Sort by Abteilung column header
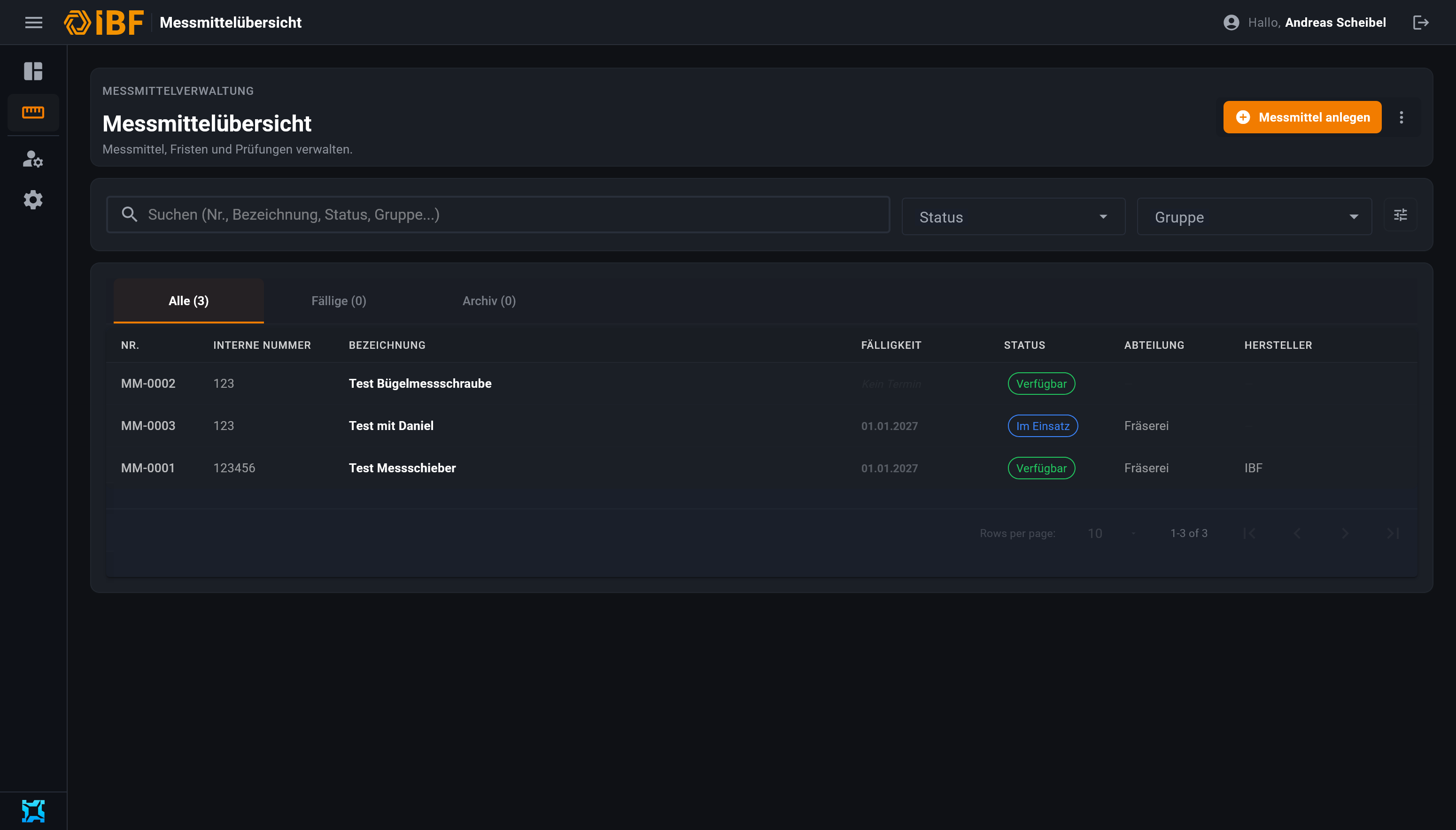The height and width of the screenshot is (830, 1456). click(1154, 345)
